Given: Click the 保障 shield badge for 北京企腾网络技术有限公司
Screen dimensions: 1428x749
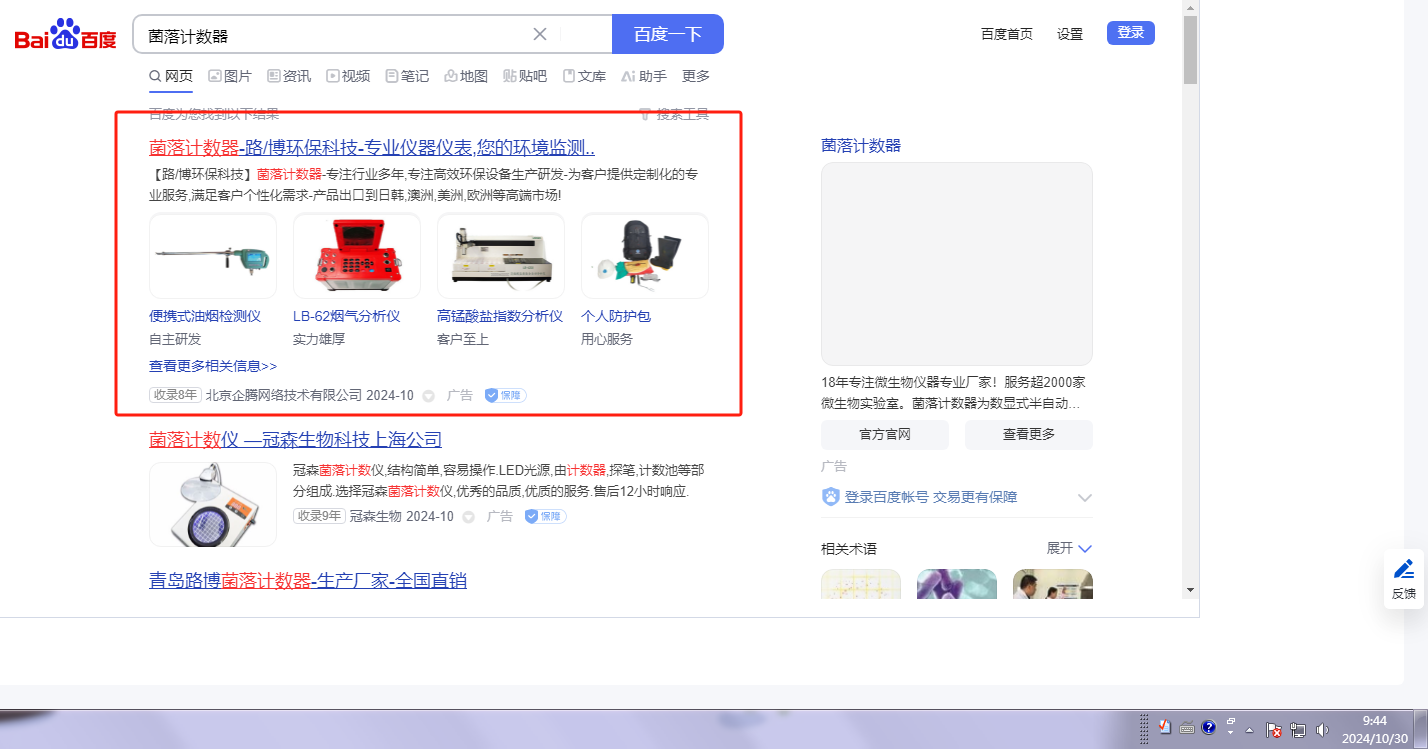Looking at the screenshot, I should (505, 395).
